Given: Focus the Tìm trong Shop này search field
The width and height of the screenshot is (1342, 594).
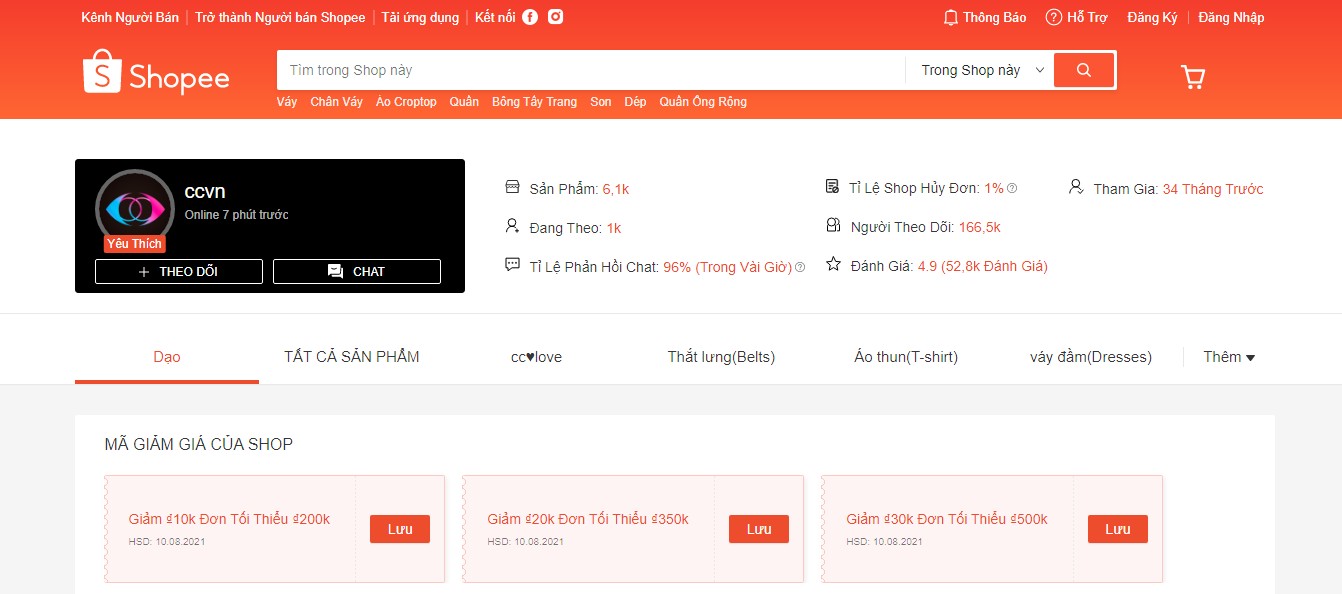Looking at the screenshot, I should coord(591,70).
